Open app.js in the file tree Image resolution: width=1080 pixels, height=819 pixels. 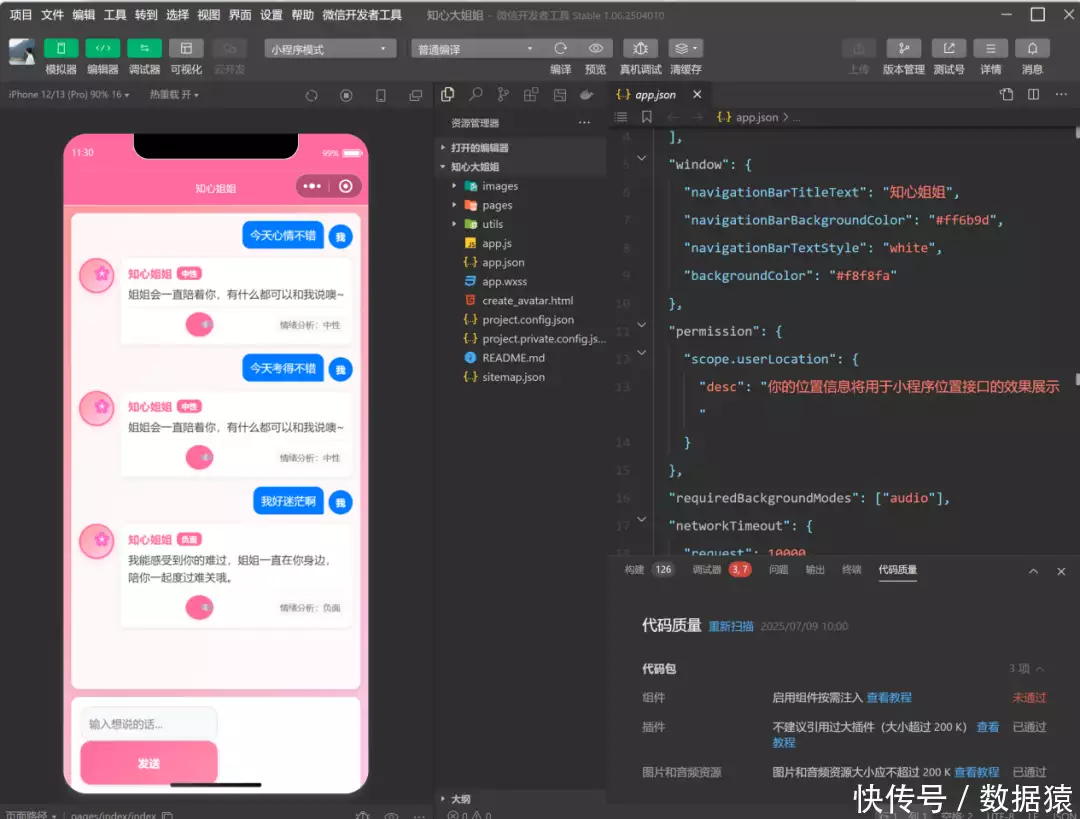tap(497, 243)
